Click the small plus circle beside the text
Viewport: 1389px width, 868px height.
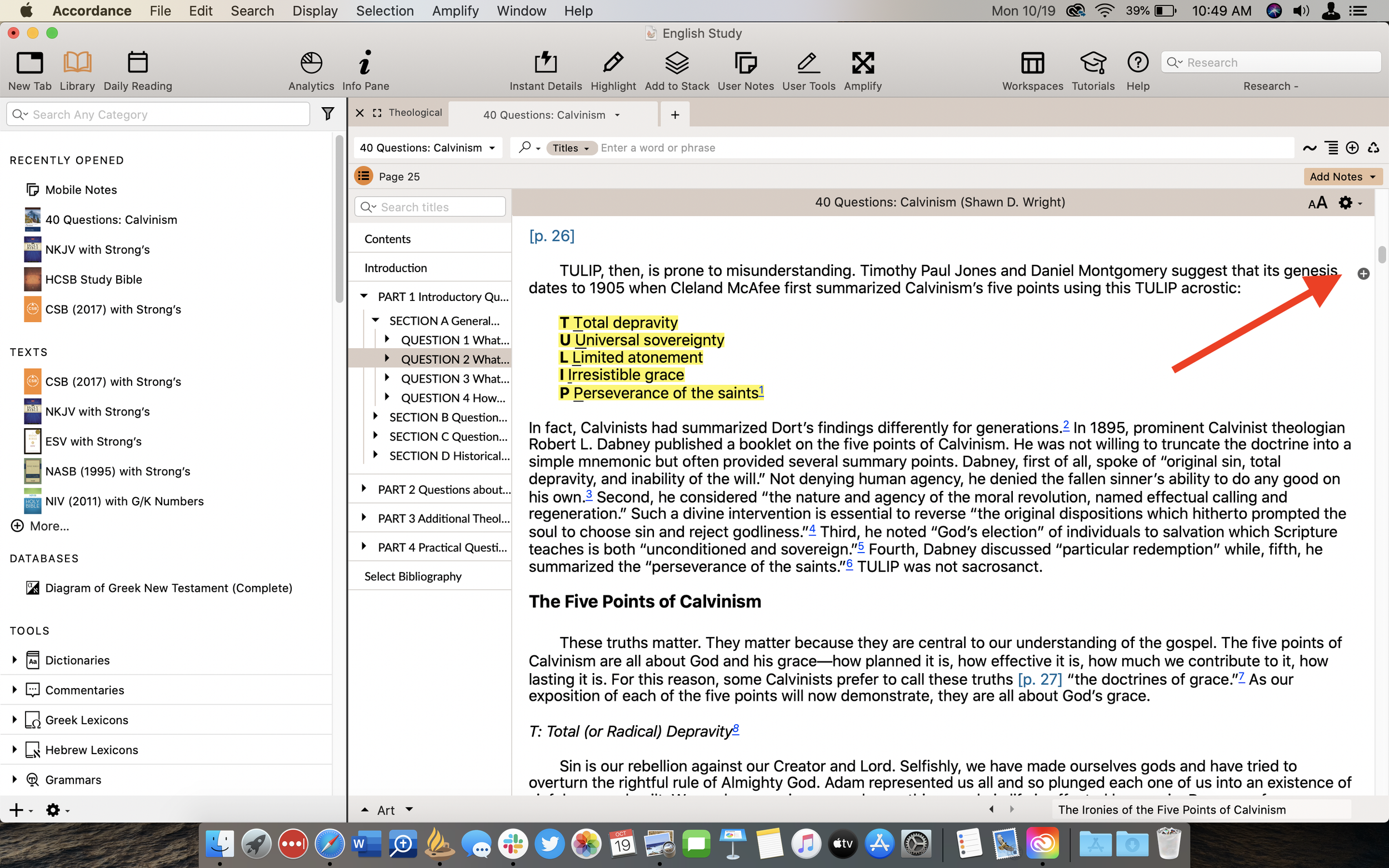(1363, 274)
